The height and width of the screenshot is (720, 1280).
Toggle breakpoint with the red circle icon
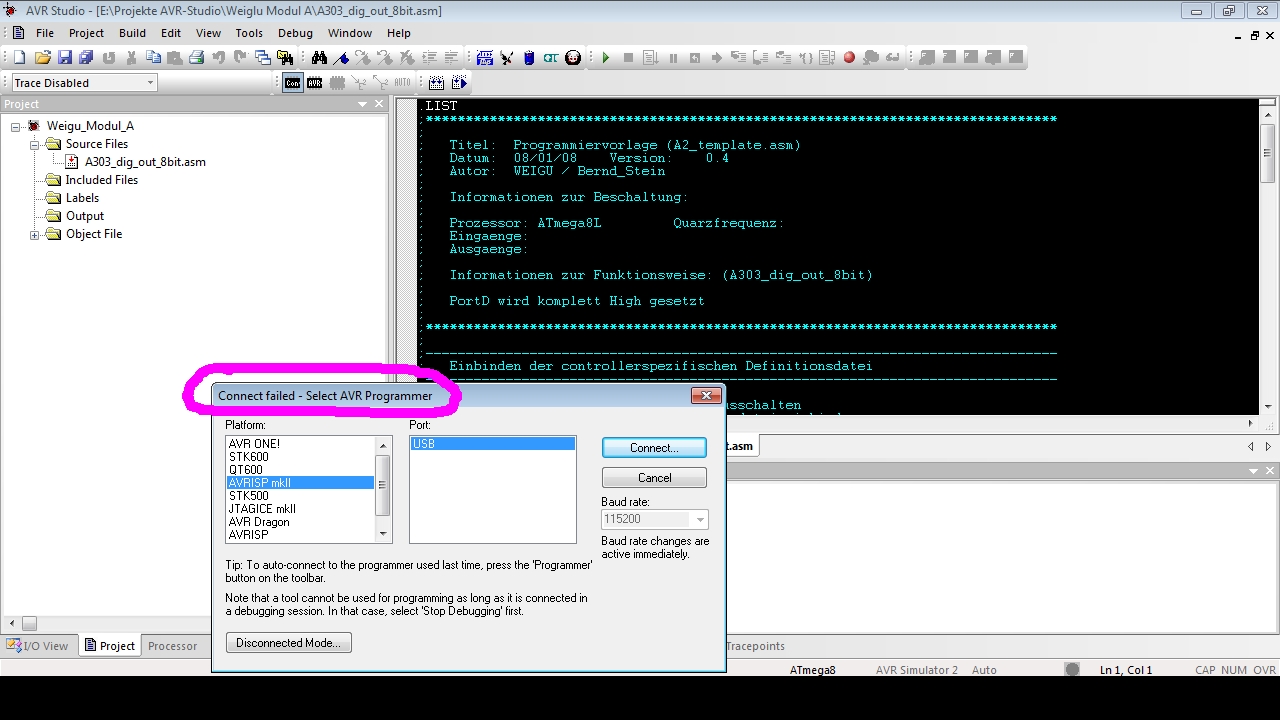[x=849, y=58]
